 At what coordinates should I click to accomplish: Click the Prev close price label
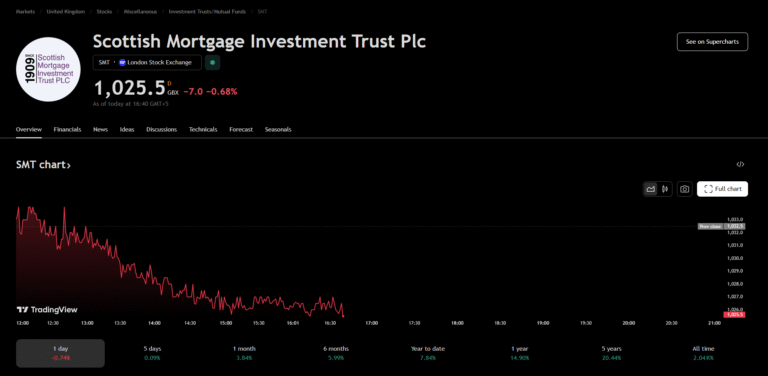coord(722,226)
